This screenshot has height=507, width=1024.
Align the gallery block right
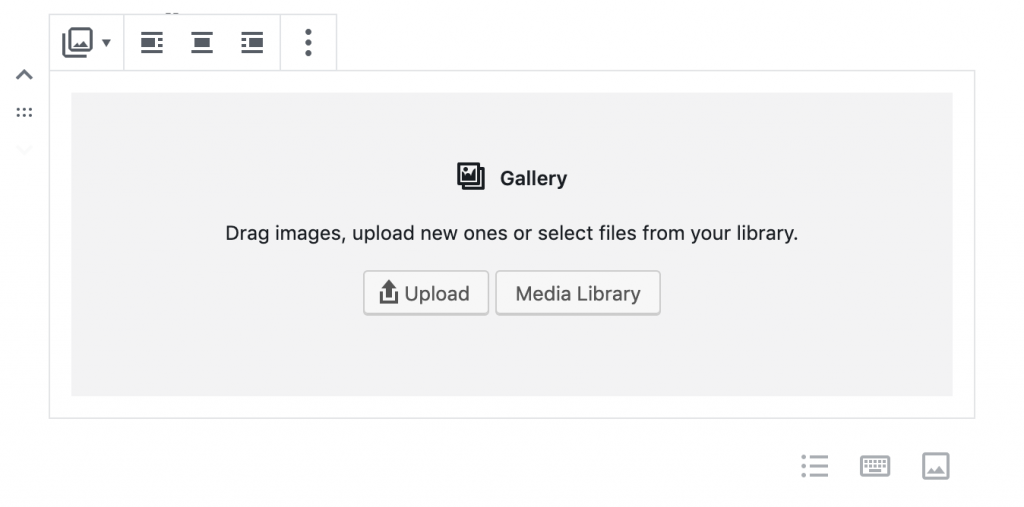tap(252, 42)
